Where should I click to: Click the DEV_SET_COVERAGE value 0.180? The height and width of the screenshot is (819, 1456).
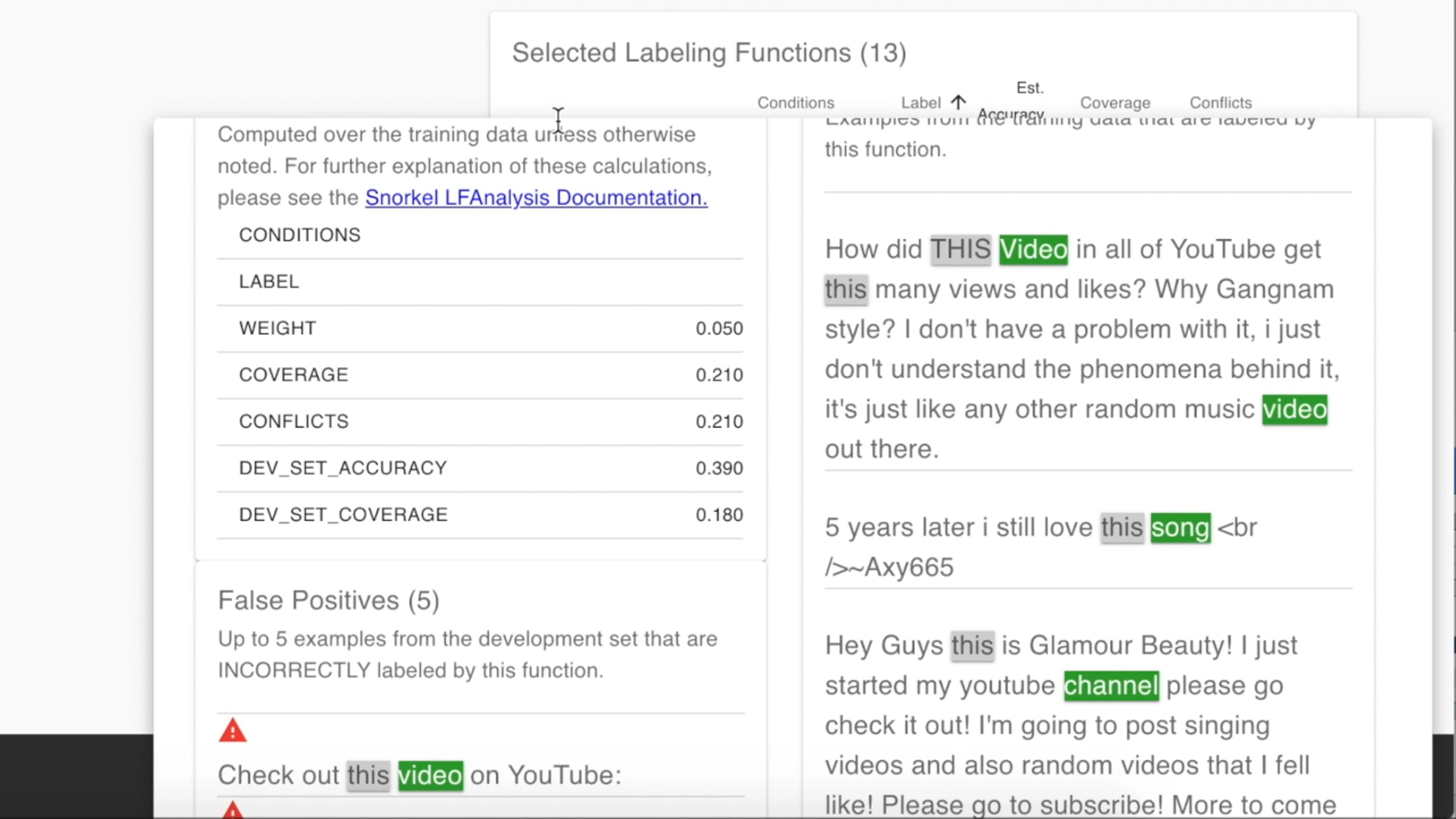pos(719,515)
